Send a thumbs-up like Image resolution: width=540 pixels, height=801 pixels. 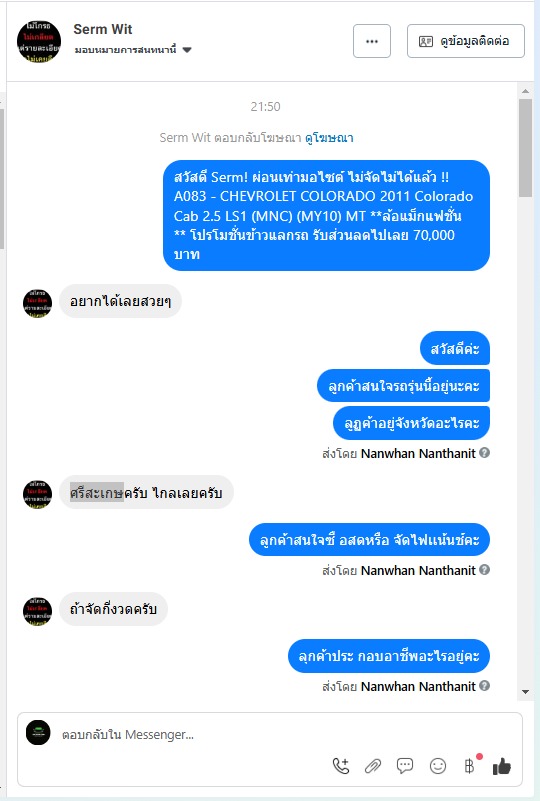[502, 766]
